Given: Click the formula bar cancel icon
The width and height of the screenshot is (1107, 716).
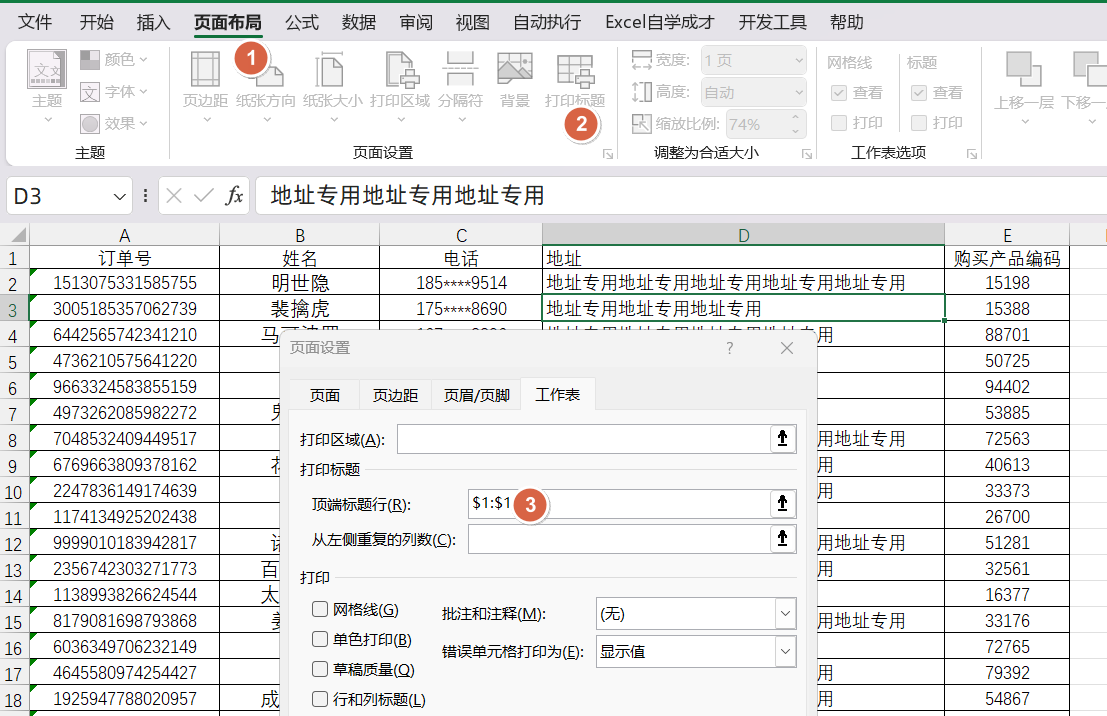Looking at the screenshot, I should pyautogui.click(x=174, y=196).
